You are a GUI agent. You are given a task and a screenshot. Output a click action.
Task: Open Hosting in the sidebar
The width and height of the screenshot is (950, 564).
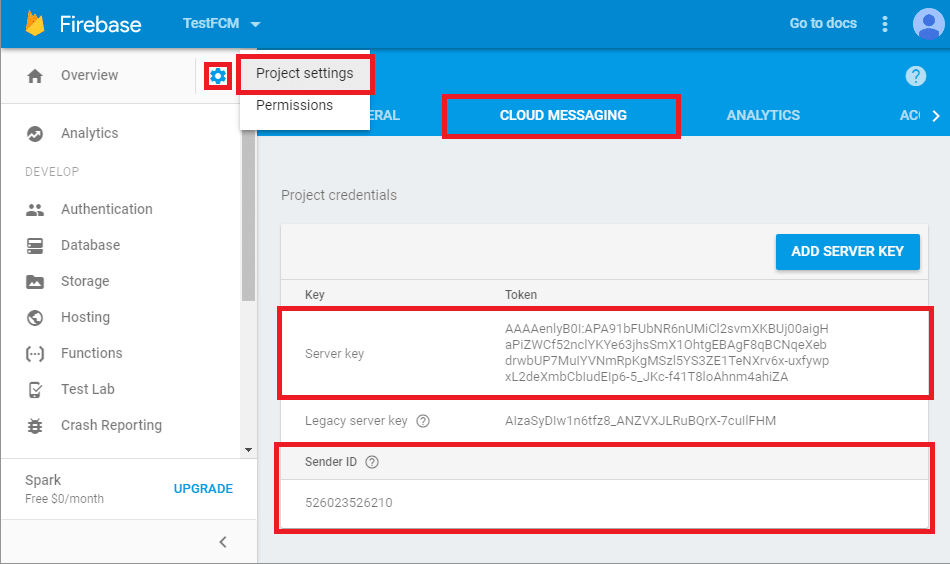tap(85, 317)
